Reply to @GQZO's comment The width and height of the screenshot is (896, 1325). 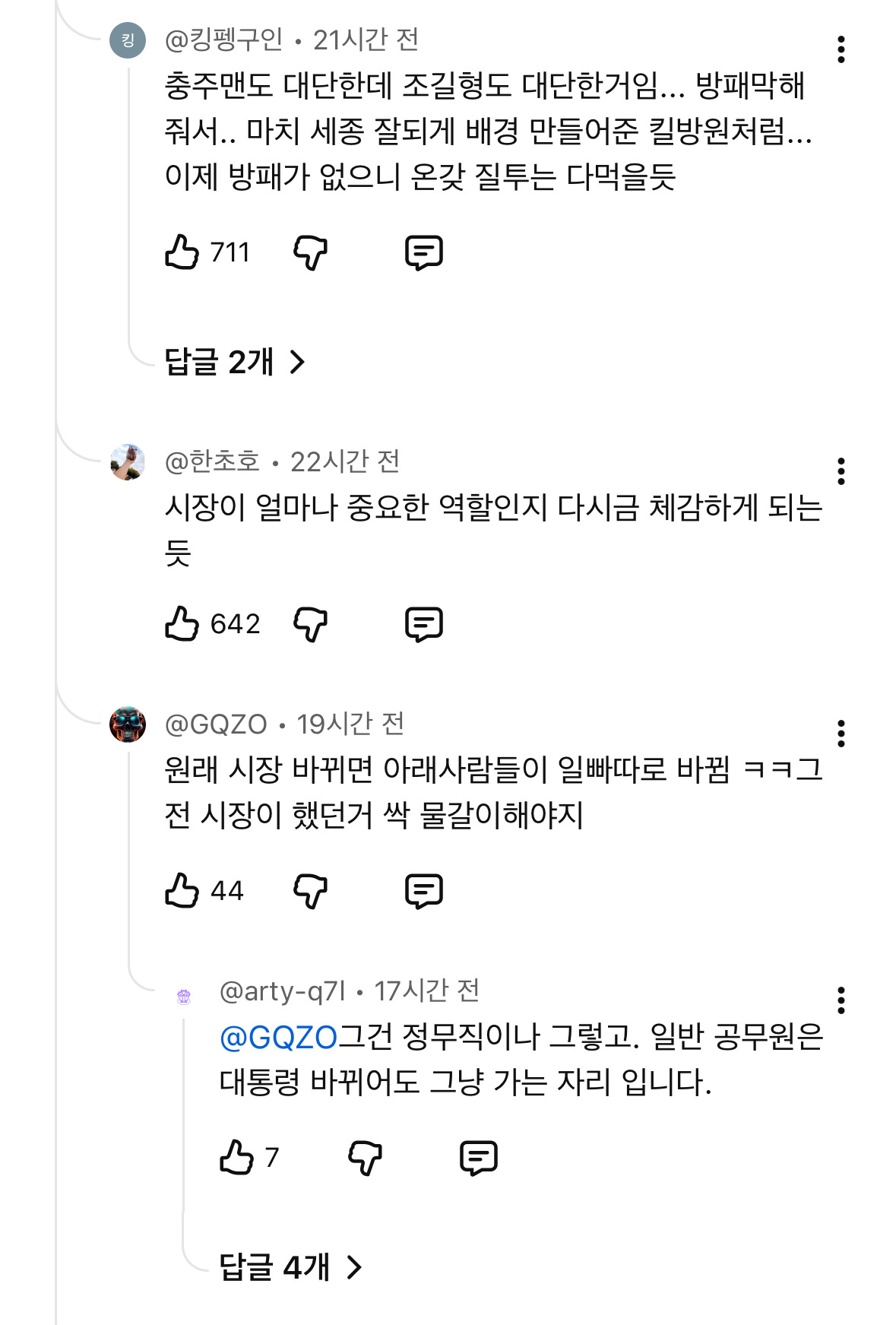pyautogui.click(x=424, y=892)
